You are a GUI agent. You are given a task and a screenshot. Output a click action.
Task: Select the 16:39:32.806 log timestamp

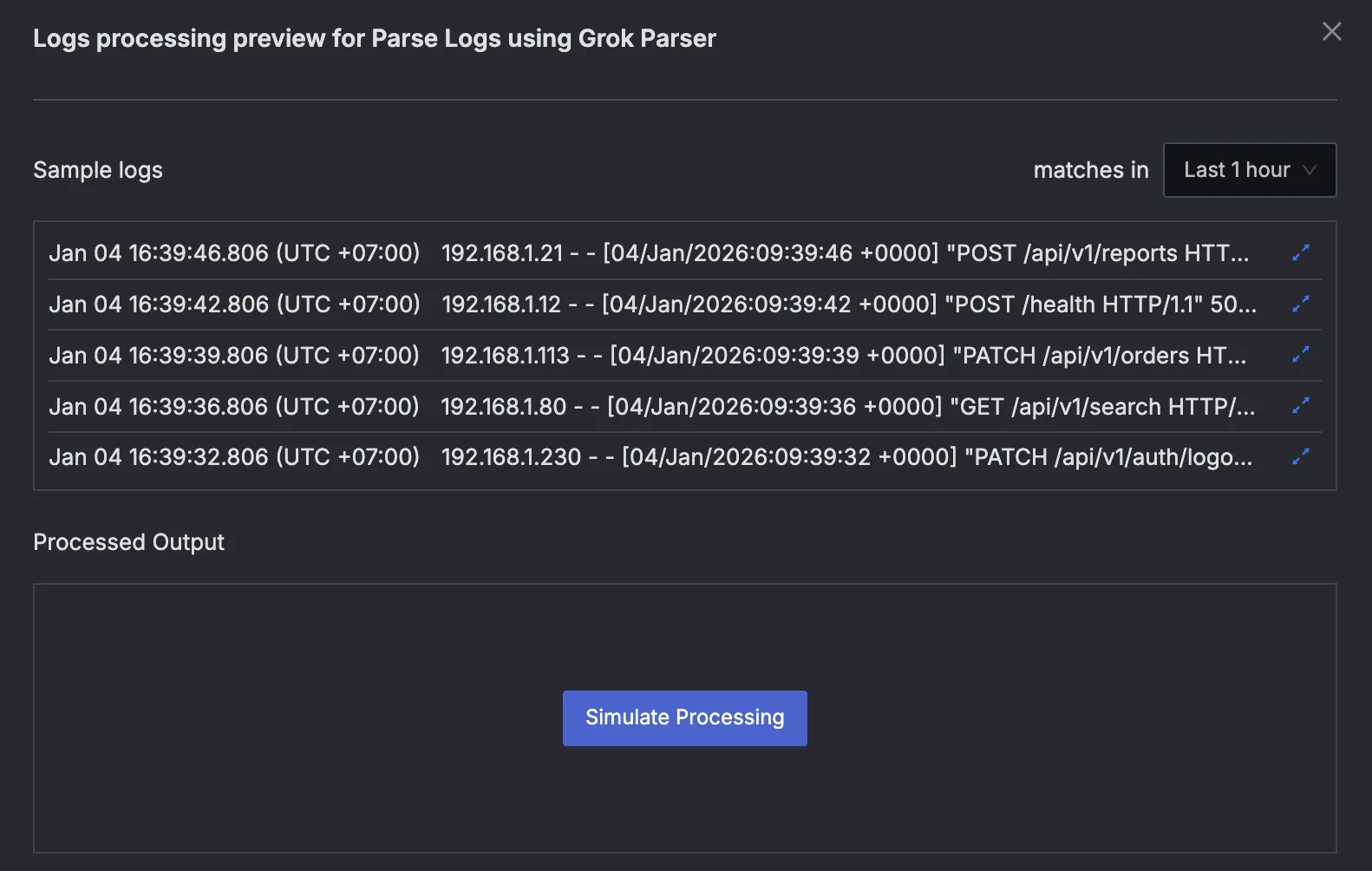[234, 457]
